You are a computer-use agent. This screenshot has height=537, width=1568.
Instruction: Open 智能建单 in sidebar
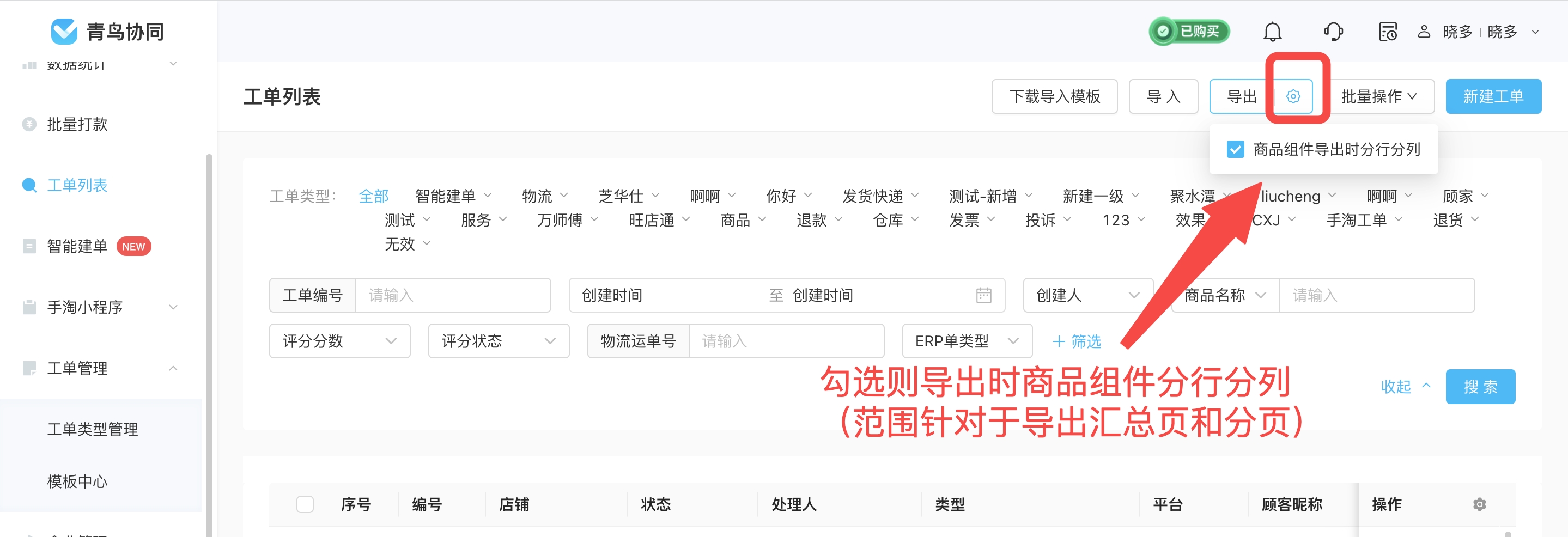(x=77, y=246)
